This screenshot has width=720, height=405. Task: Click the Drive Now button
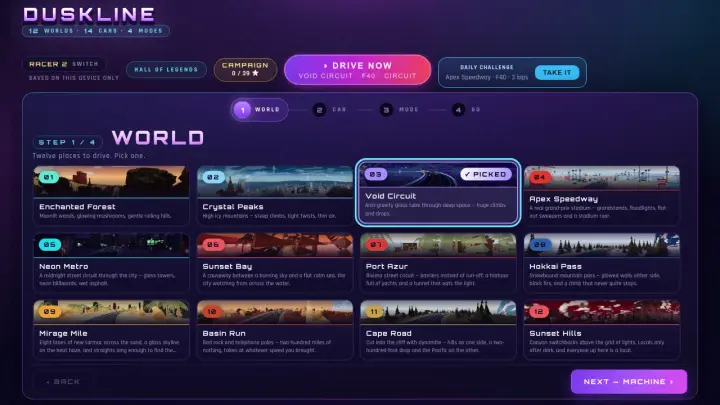(x=357, y=70)
